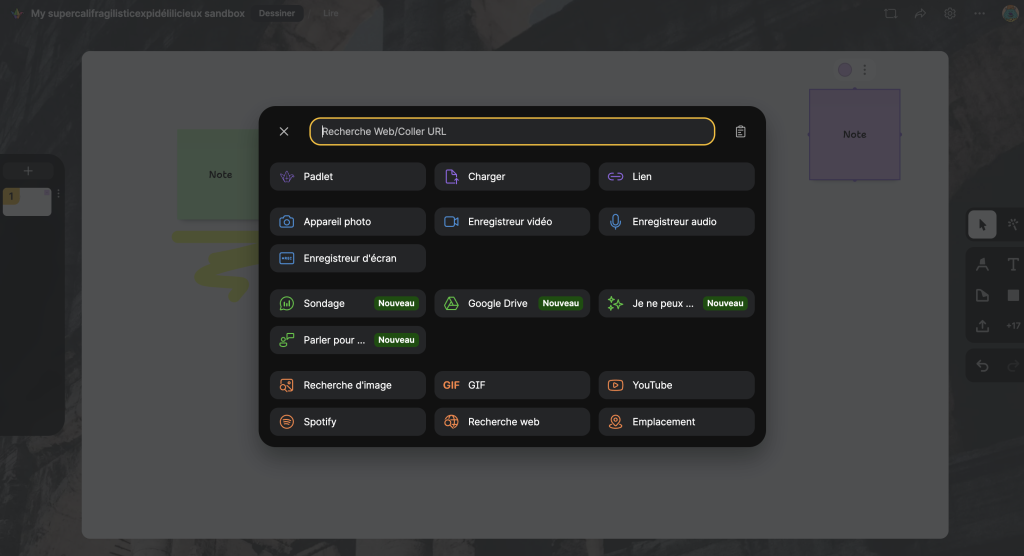Viewport: 1024px width, 556px height.
Task: Launch Enregistreur d'écran
Action: coord(347,258)
